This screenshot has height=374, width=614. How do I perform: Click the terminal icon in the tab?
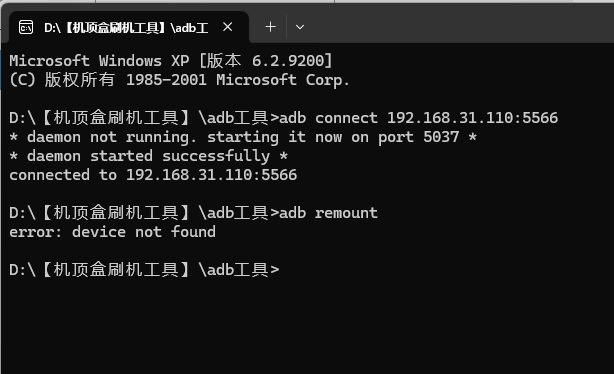pyautogui.click(x=26, y=27)
